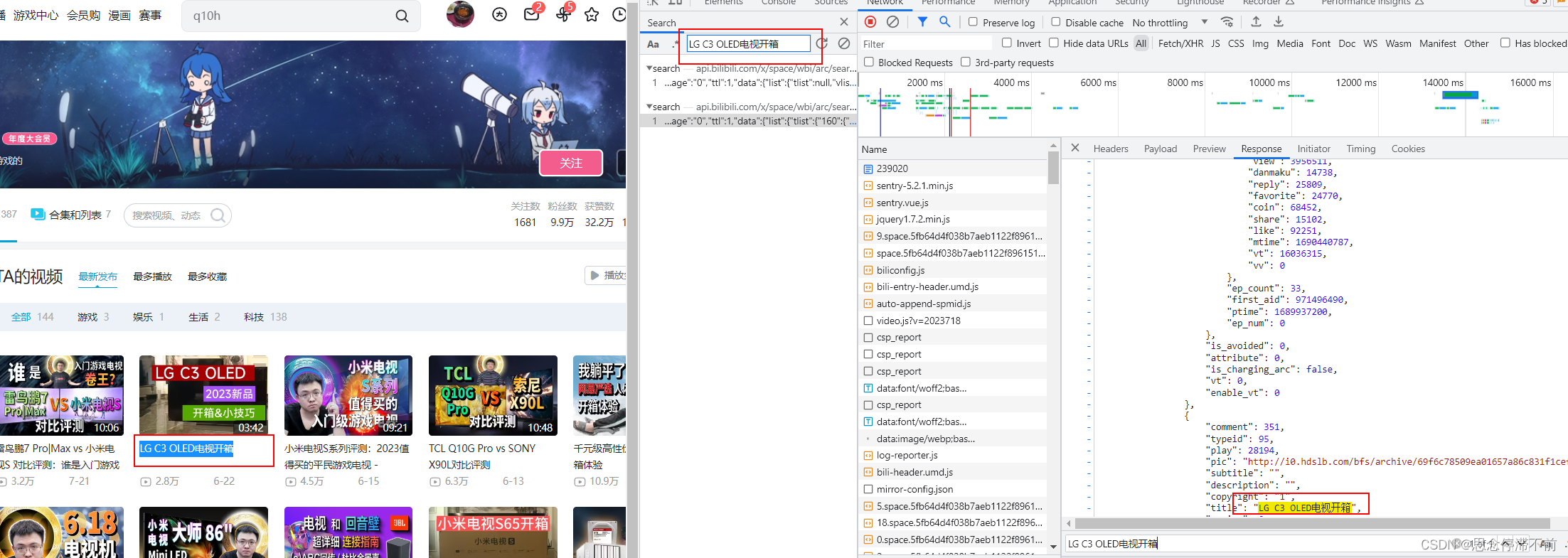Switch to the Cookies tab

1408,149
